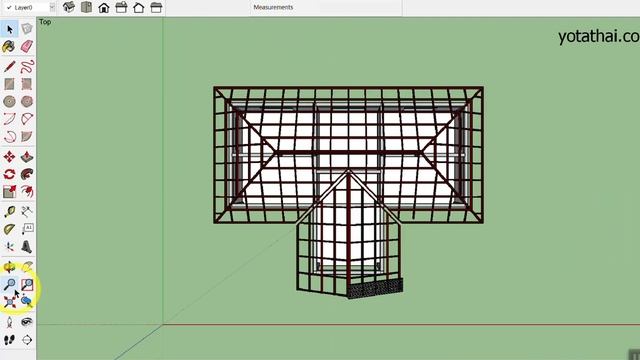
Task: Switch to Front view
Action: (x=104, y=7)
